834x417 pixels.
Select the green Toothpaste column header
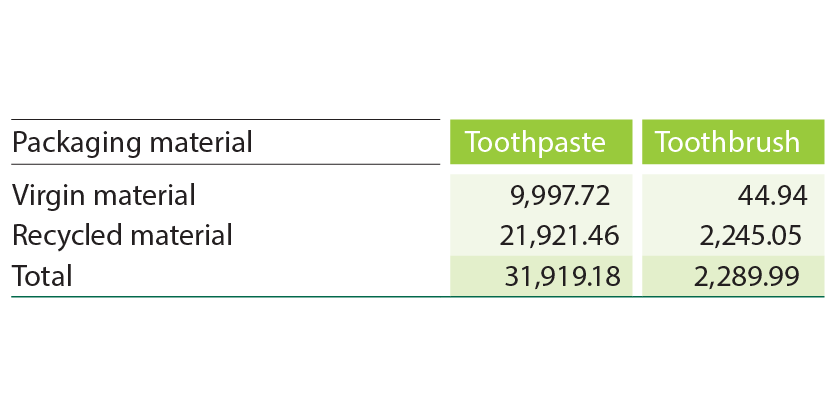click(x=535, y=142)
